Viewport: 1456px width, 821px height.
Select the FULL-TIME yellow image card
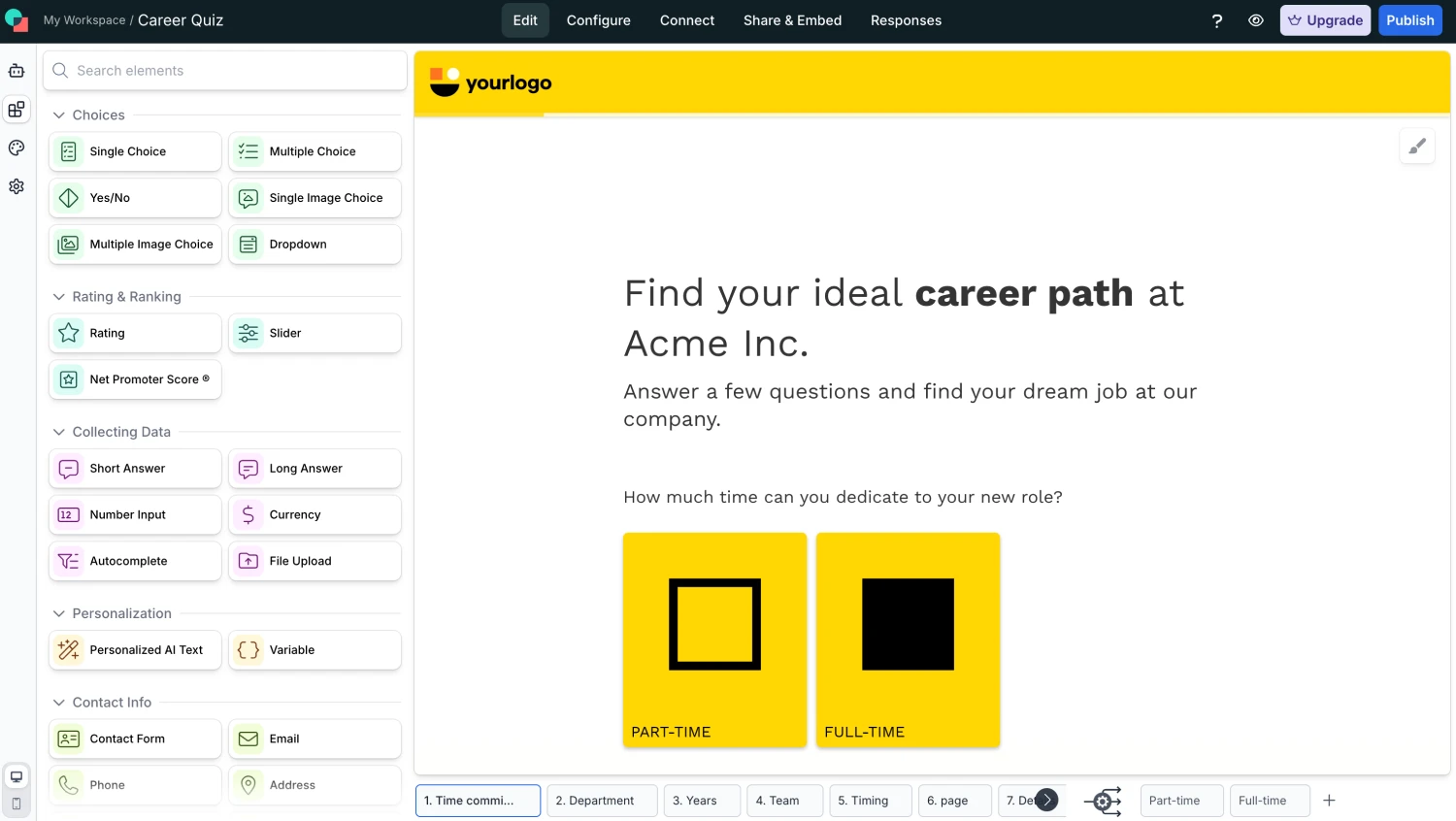[908, 640]
